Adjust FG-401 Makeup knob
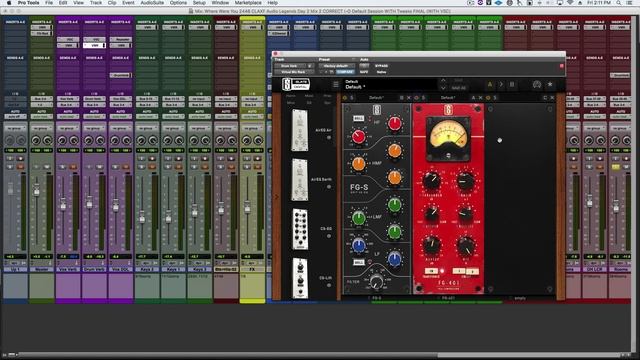 [x=431, y=245]
